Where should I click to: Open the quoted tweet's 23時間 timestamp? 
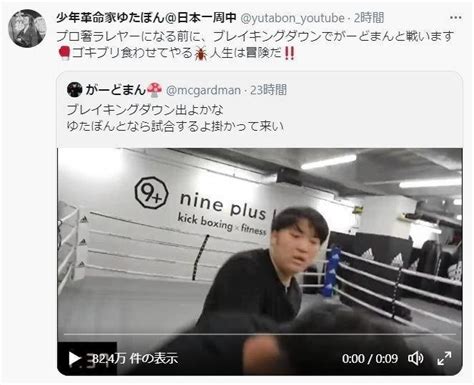coord(268,90)
